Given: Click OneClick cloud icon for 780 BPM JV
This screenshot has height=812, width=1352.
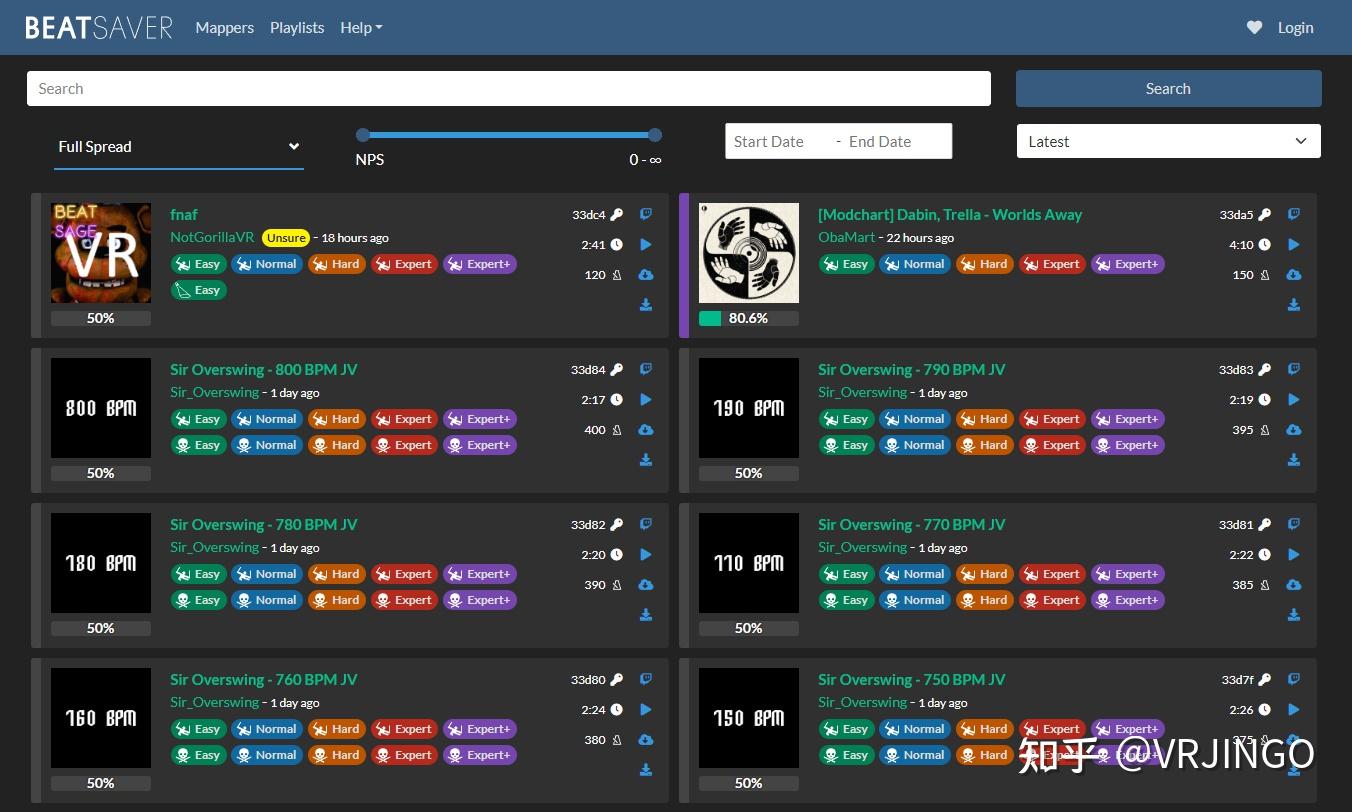Looking at the screenshot, I should [x=646, y=585].
